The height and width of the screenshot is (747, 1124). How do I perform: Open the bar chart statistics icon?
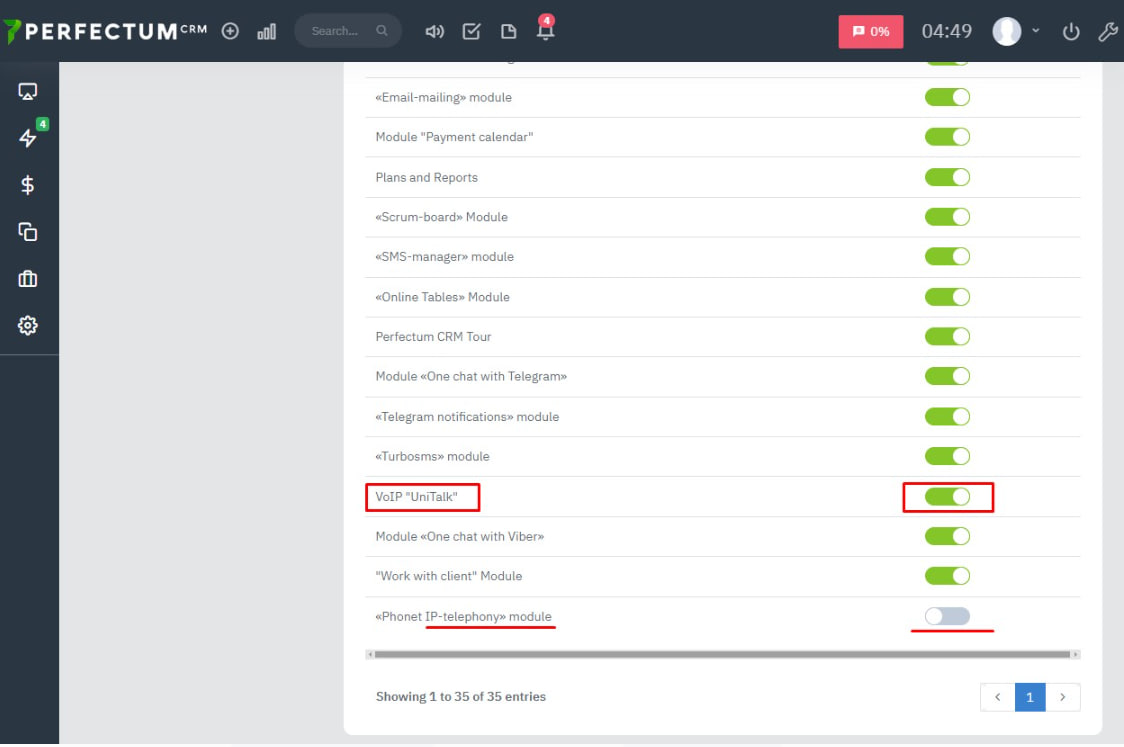[x=266, y=31]
